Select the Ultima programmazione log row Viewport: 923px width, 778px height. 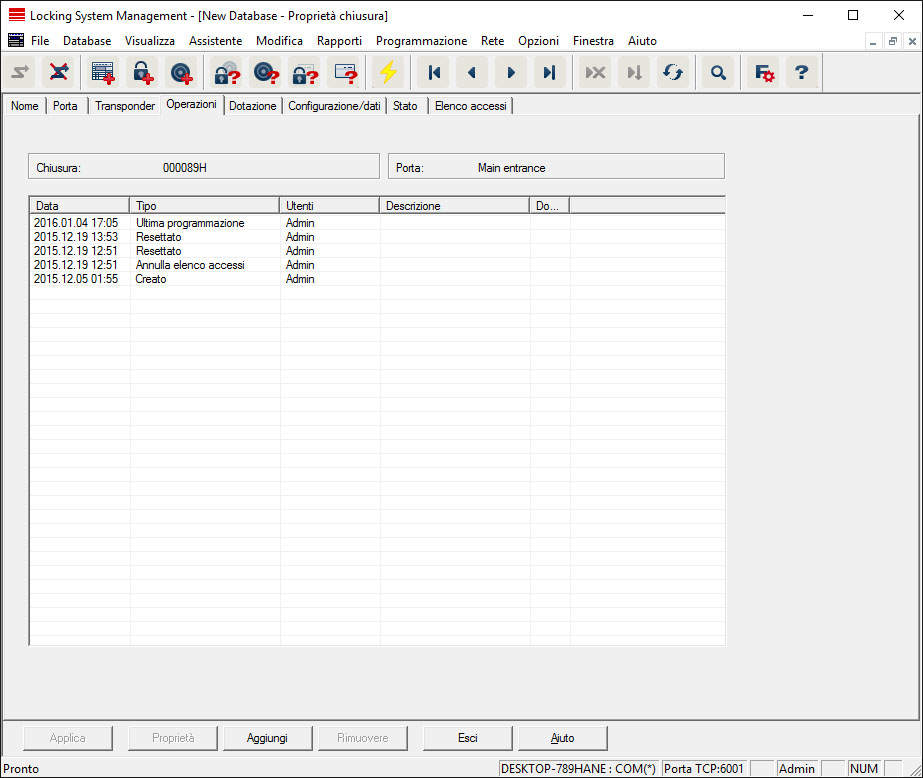[190, 223]
